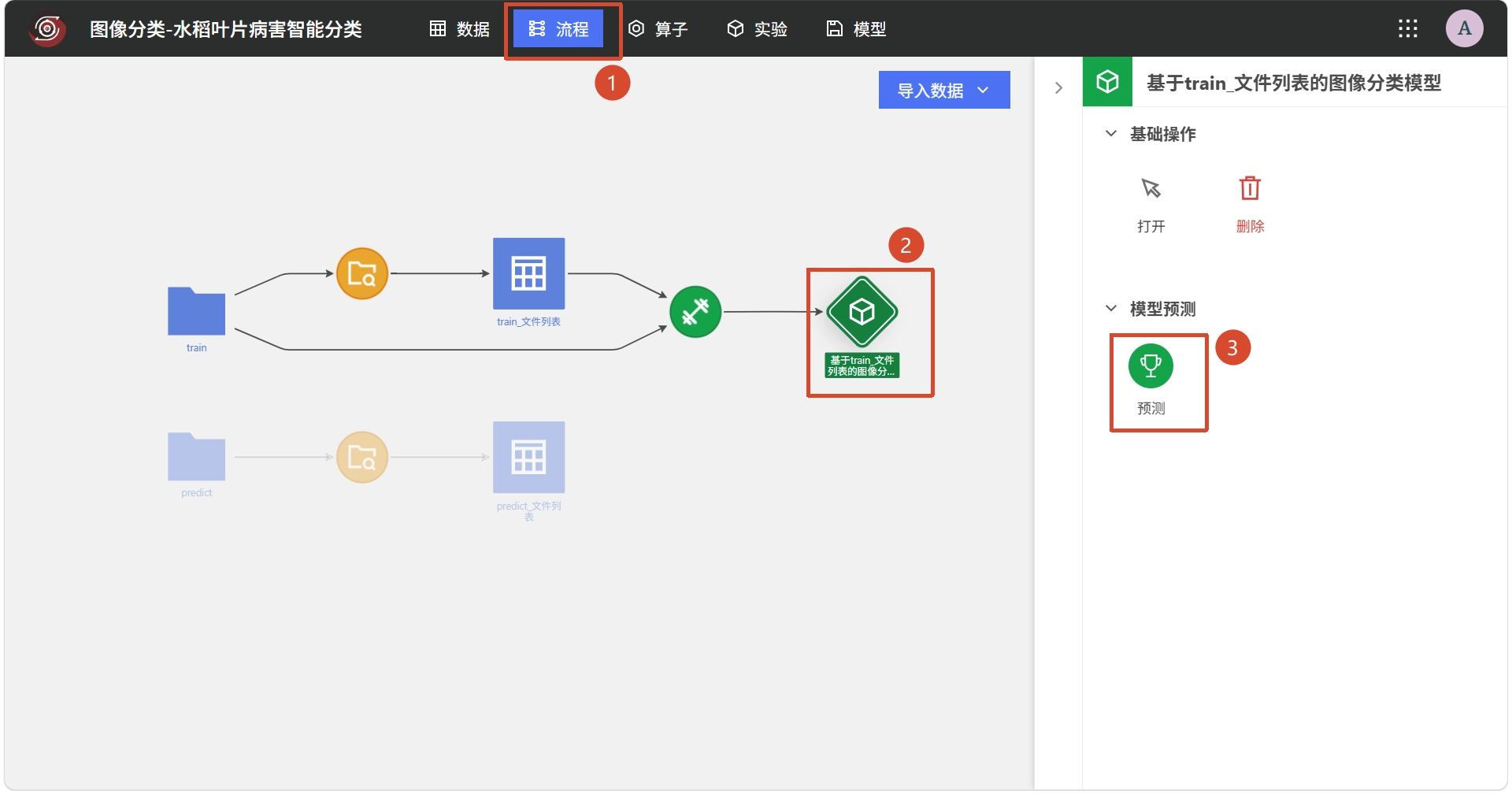
Task: Select the orange file-scan operator node
Action: click(362, 274)
